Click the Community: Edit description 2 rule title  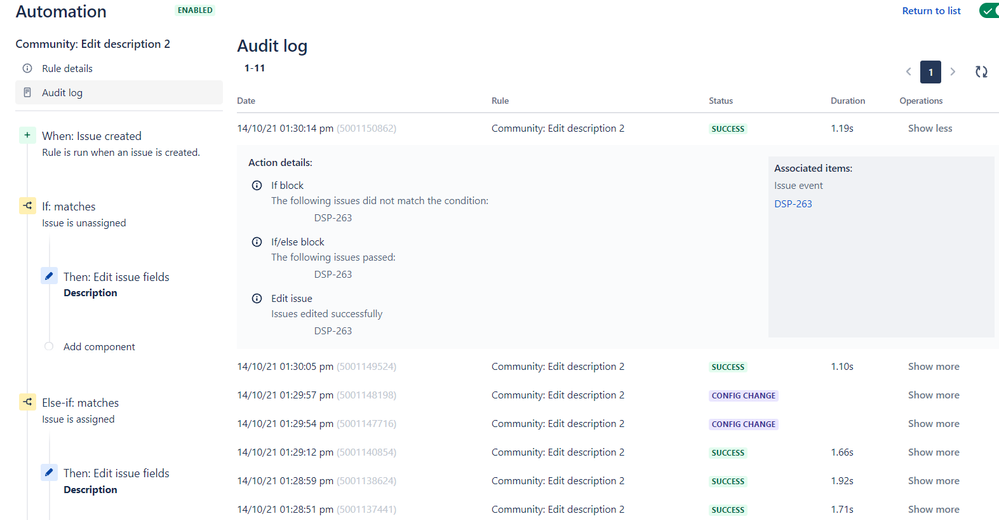tap(92, 44)
